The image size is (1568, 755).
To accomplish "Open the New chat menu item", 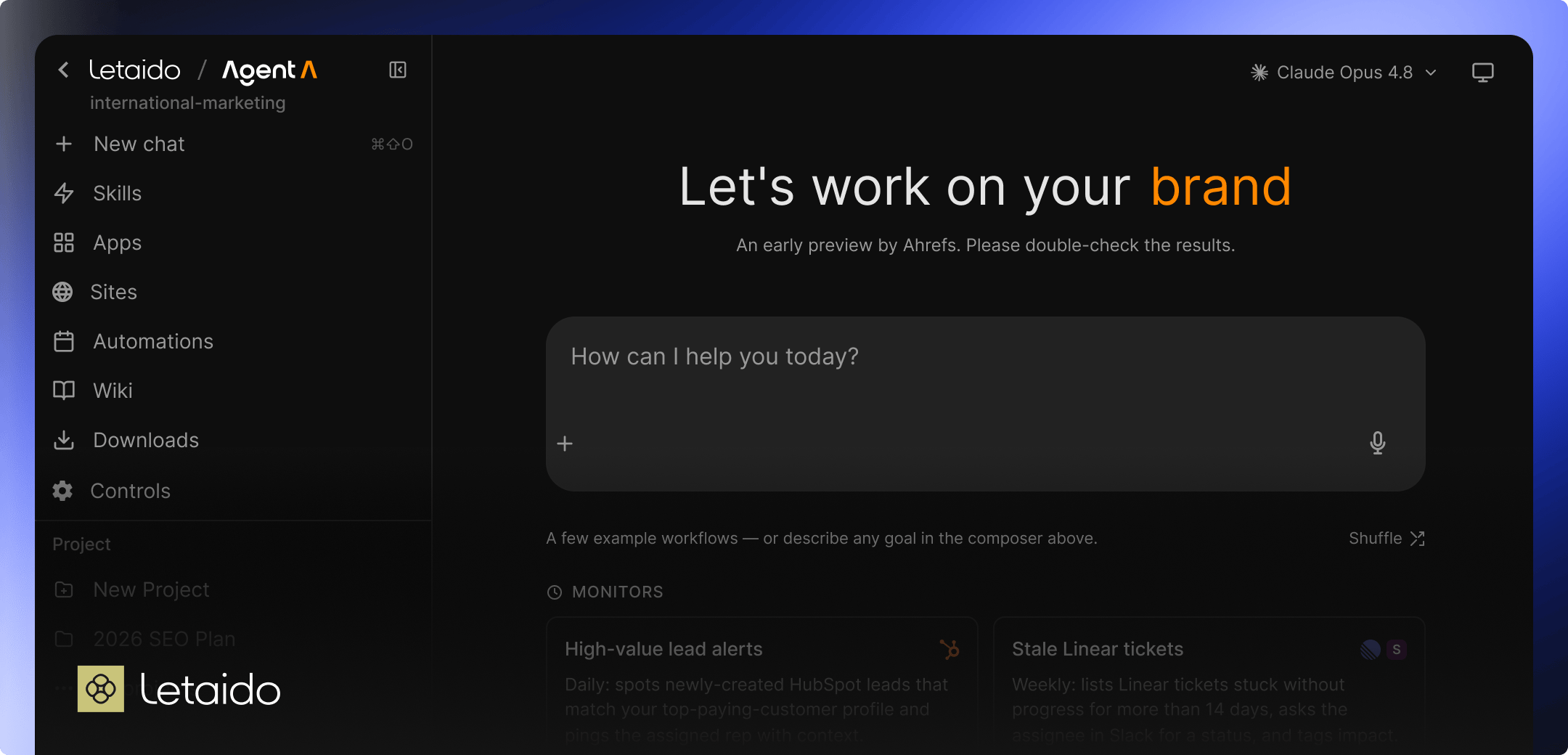I will coord(233,144).
